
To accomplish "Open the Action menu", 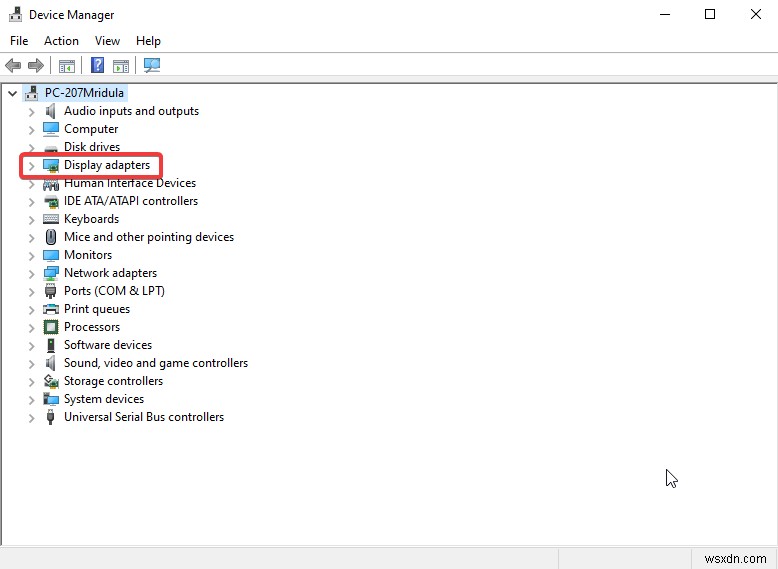I will pyautogui.click(x=61, y=41).
